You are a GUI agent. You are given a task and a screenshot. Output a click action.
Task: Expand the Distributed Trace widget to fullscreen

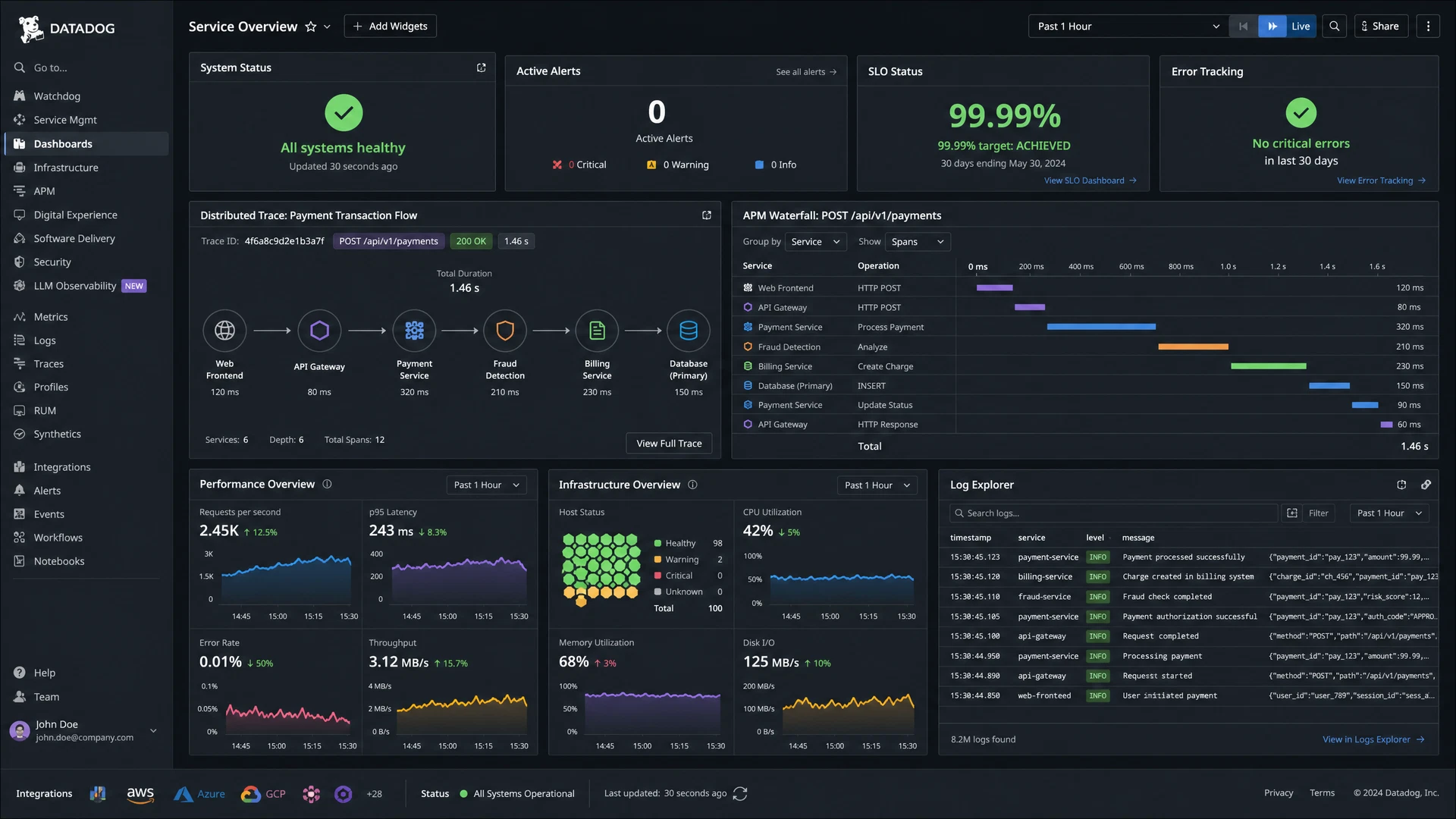tap(706, 215)
